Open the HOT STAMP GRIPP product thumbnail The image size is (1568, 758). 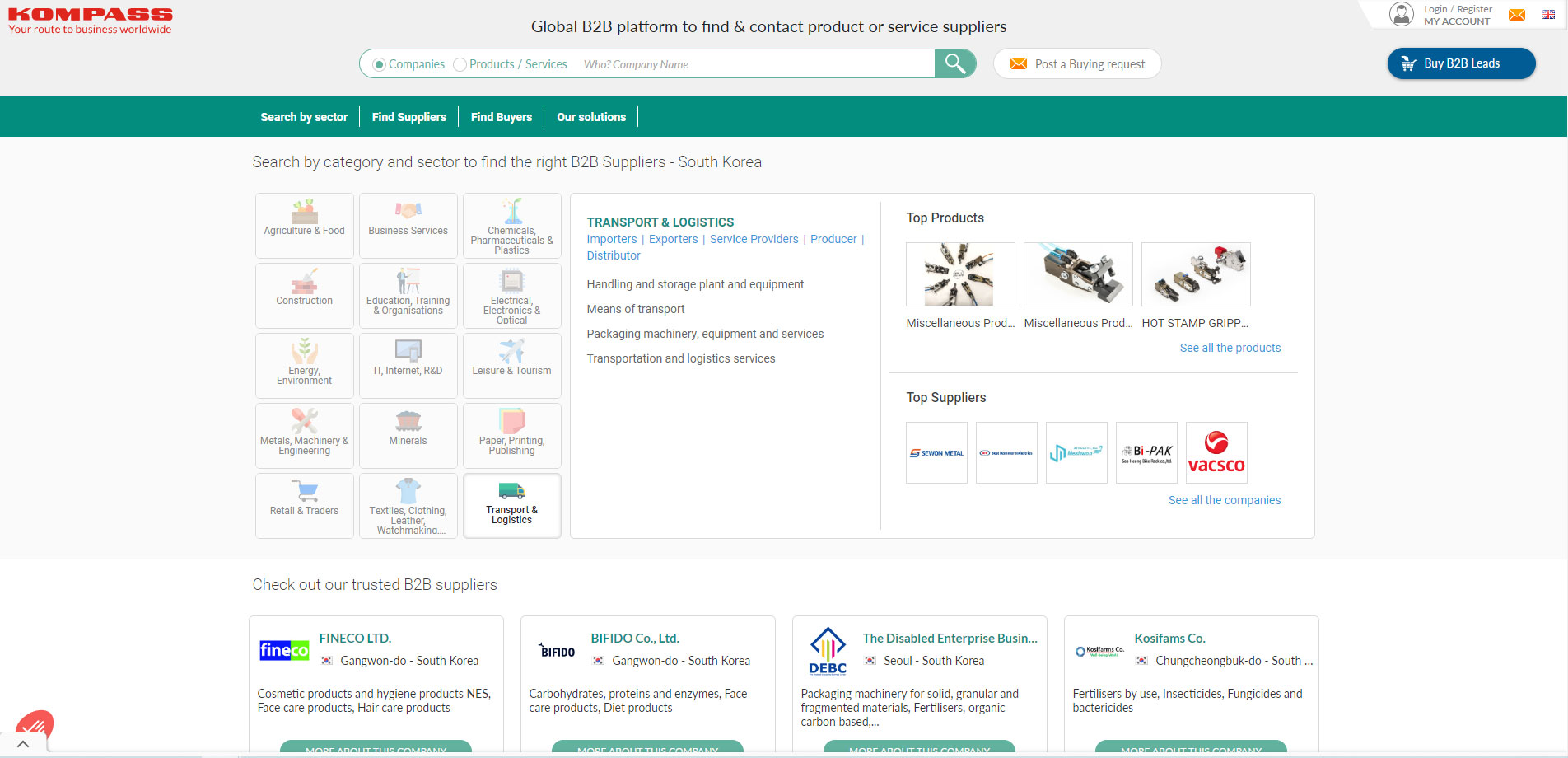[x=1195, y=274]
